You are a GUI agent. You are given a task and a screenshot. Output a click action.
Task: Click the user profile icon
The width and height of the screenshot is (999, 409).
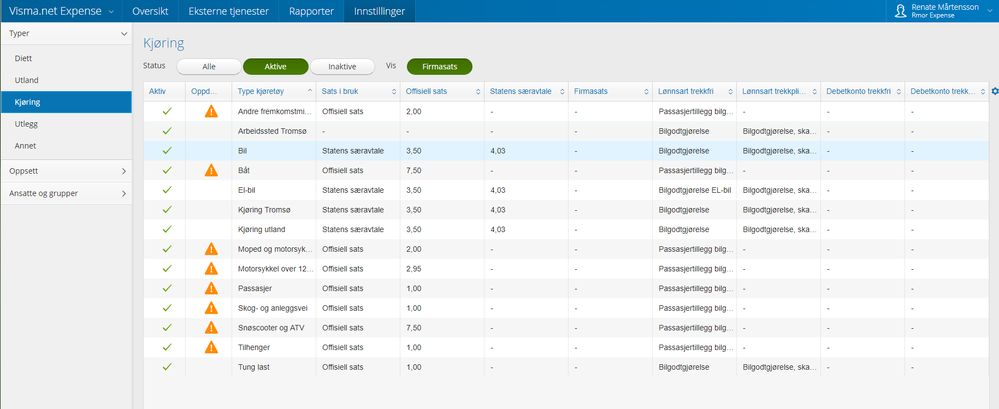point(900,11)
